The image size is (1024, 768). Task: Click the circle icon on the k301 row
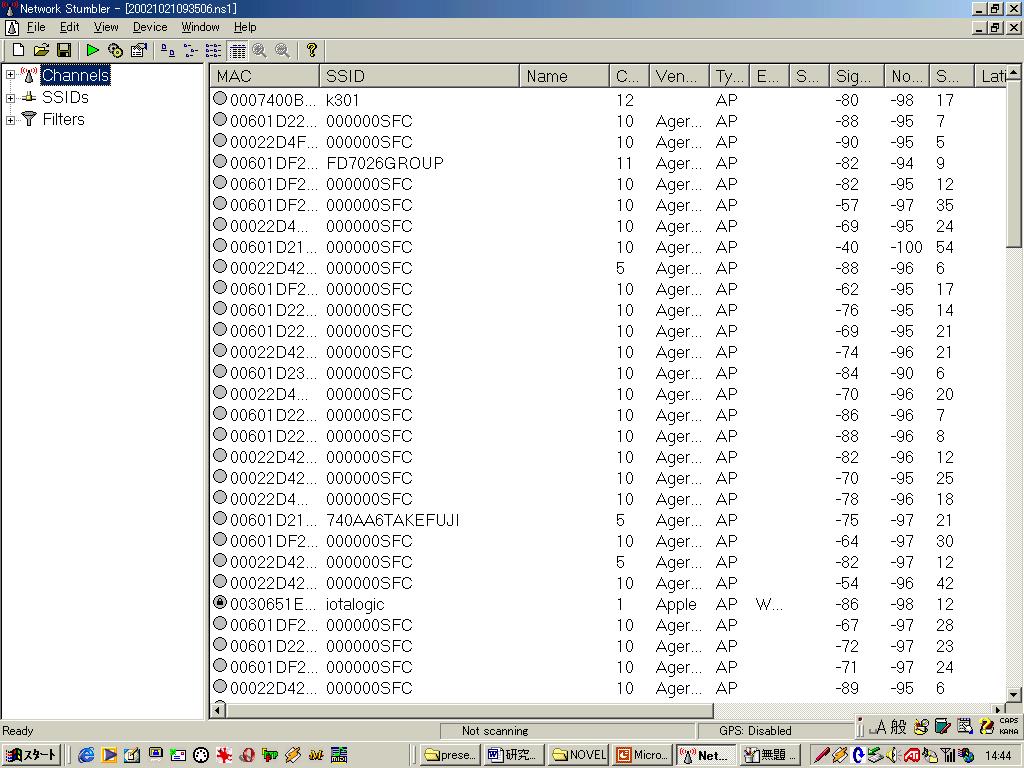tap(220, 99)
